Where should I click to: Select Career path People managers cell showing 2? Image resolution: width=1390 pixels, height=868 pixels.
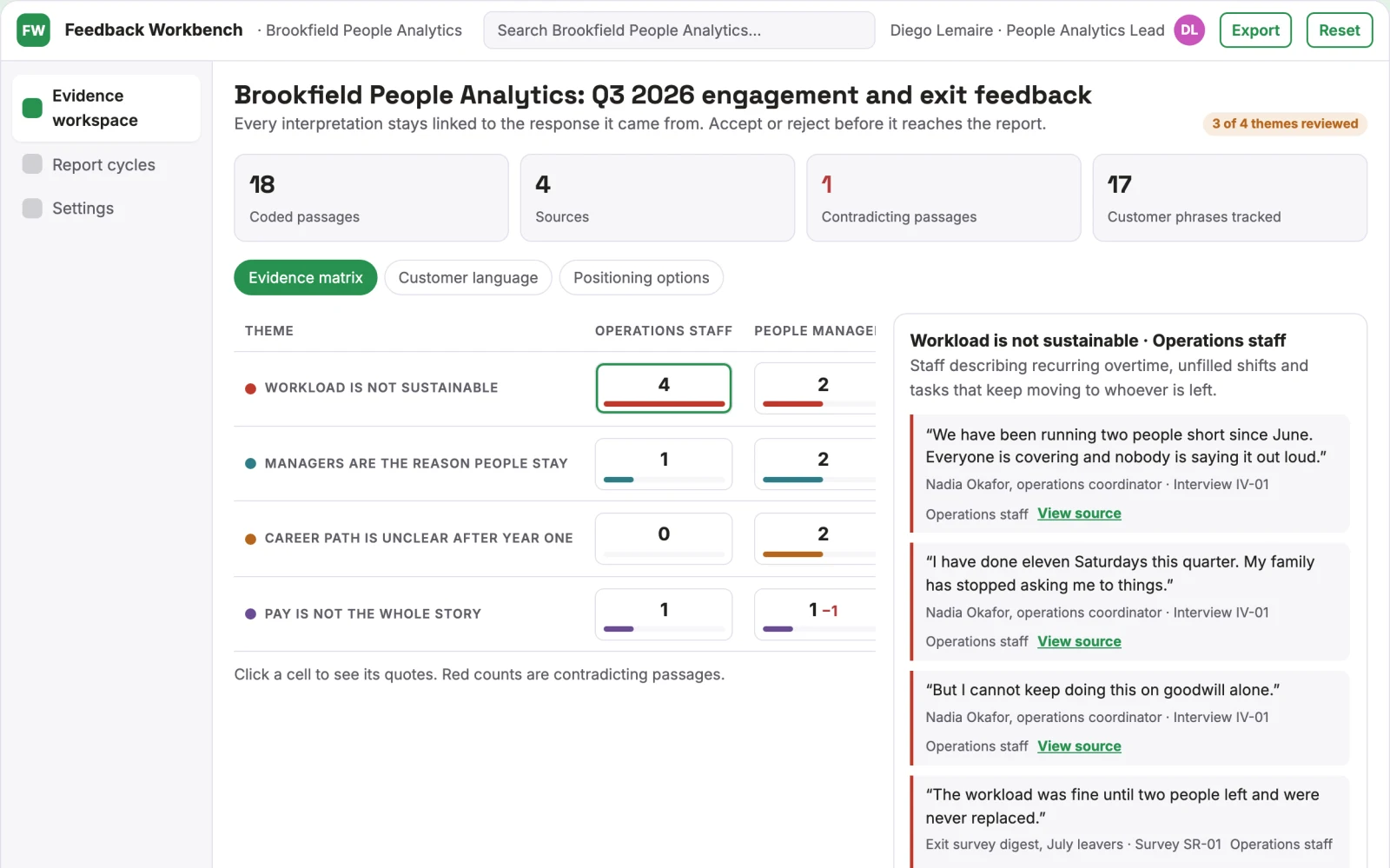pyautogui.click(x=816, y=539)
